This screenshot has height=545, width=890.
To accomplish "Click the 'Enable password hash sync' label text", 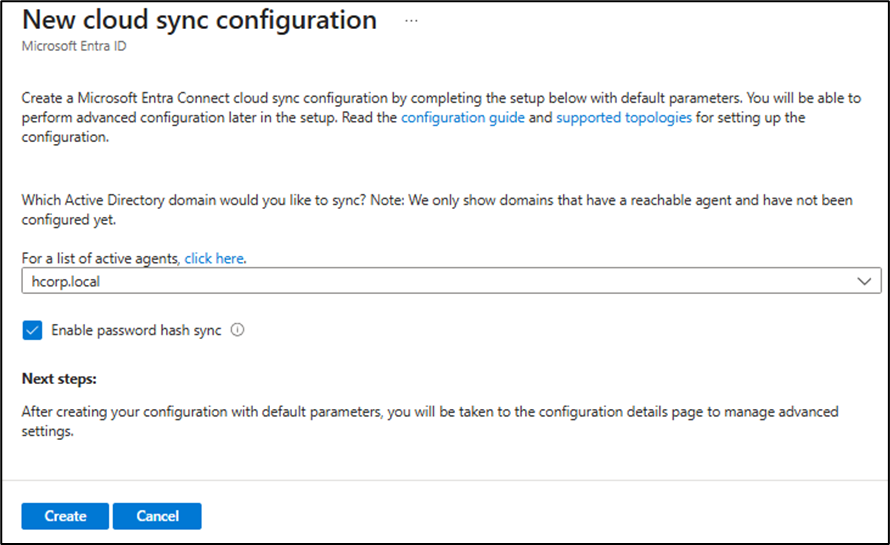I will (x=136, y=330).
